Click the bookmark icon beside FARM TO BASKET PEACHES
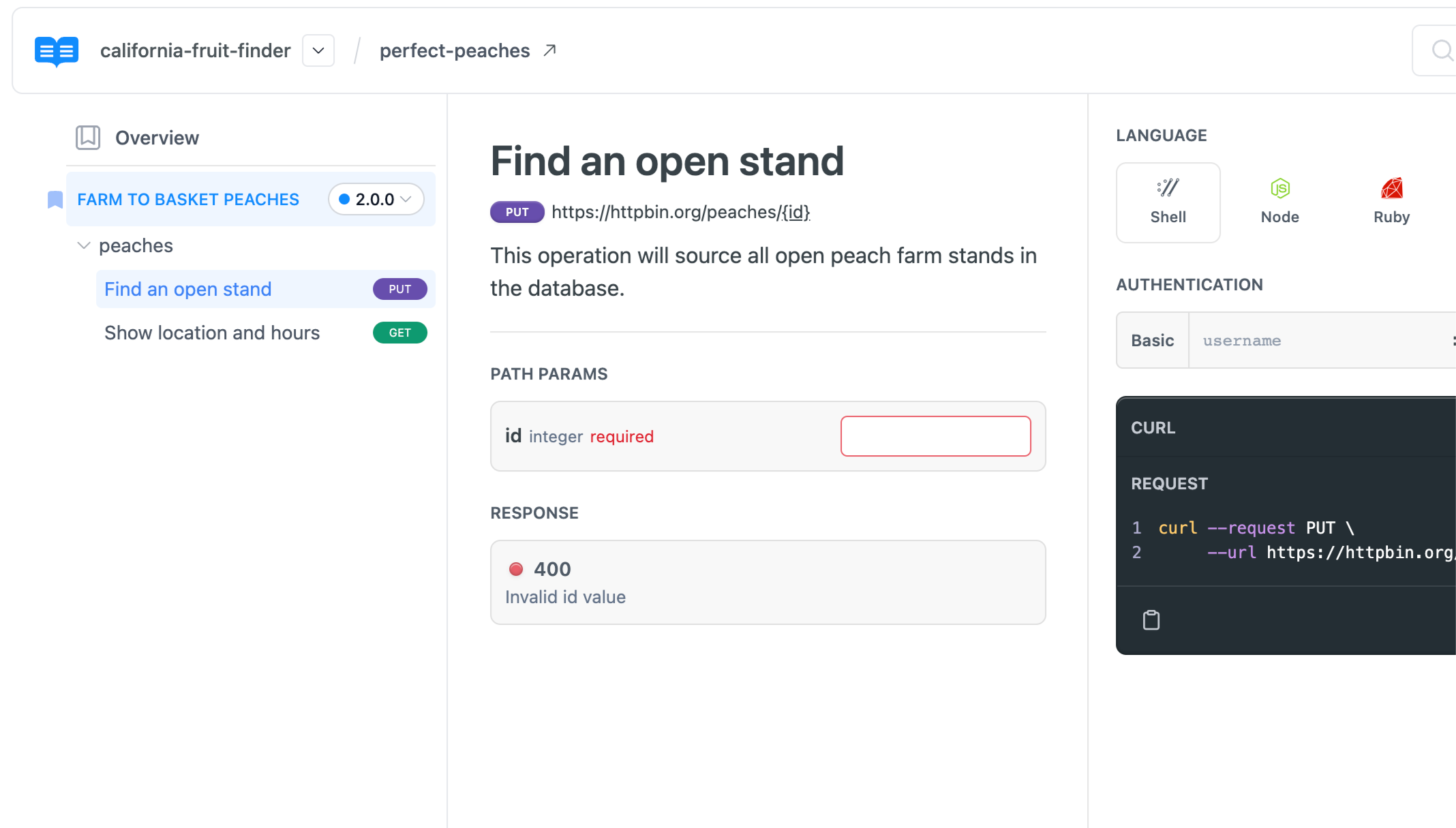The width and height of the screenshot is (1456, 828). [x=54, y=199]
